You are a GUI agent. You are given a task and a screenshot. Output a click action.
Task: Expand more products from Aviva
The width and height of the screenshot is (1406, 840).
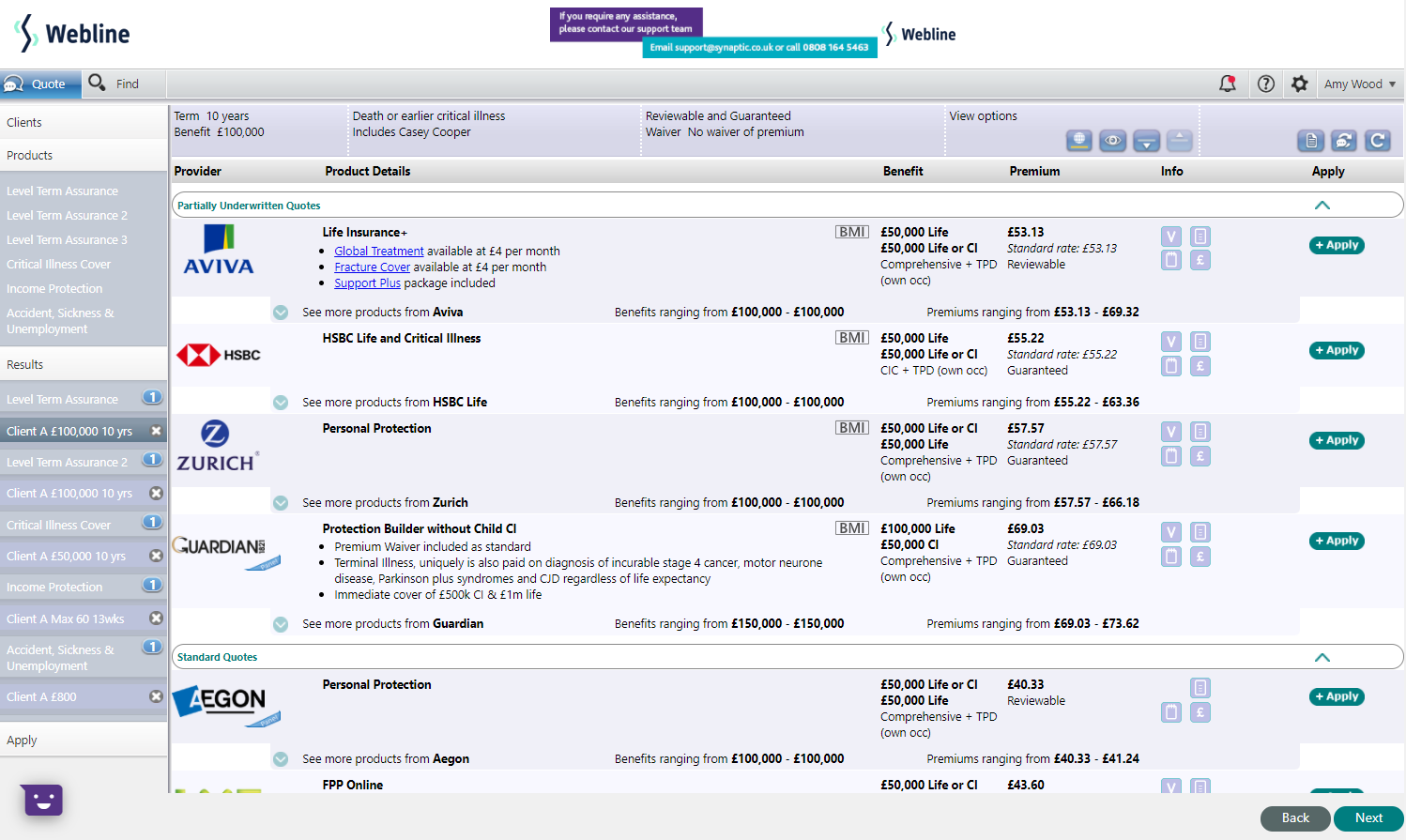pos(281,313)
